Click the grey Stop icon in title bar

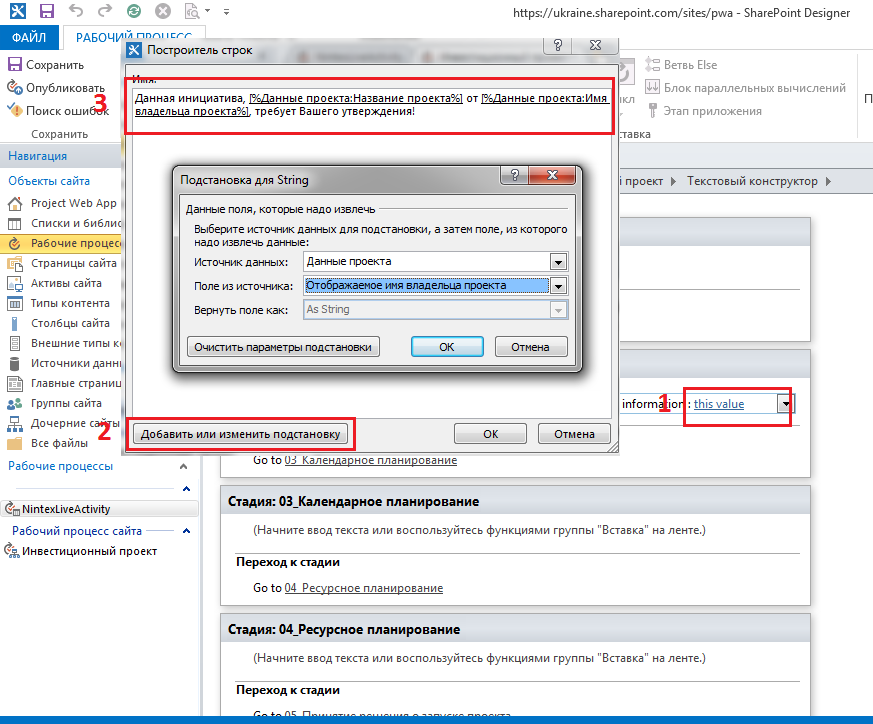pyautogui.click(x=163, y=11)
